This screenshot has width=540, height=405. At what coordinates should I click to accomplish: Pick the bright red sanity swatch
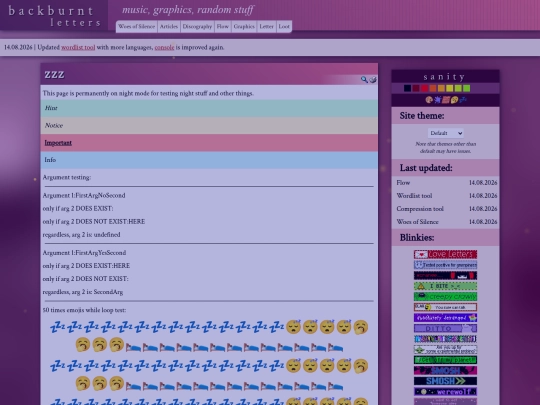click(x=424, y=89)
